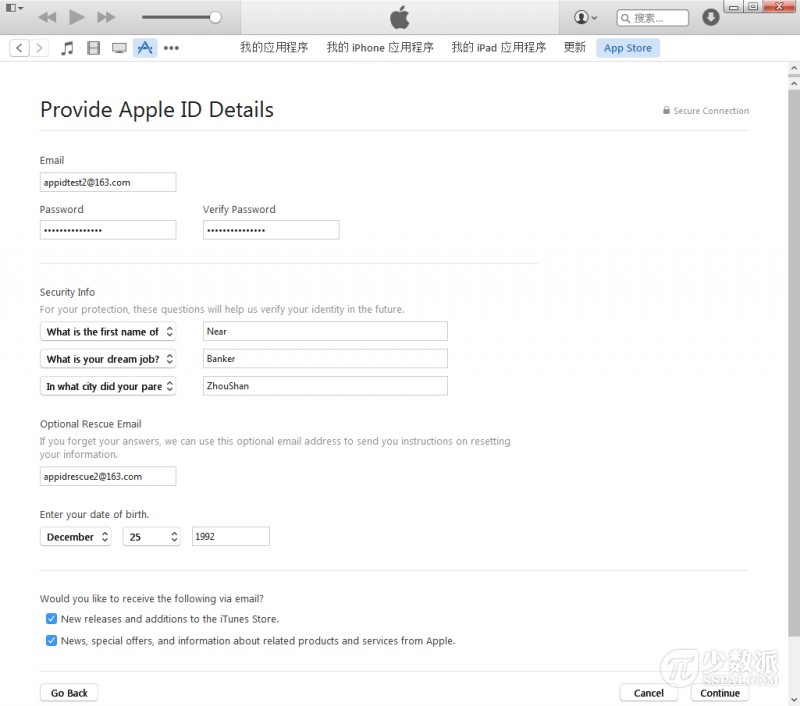Open the Movies library icon
The width and height of the screenshot is (800, 706).
pos(93,48)
